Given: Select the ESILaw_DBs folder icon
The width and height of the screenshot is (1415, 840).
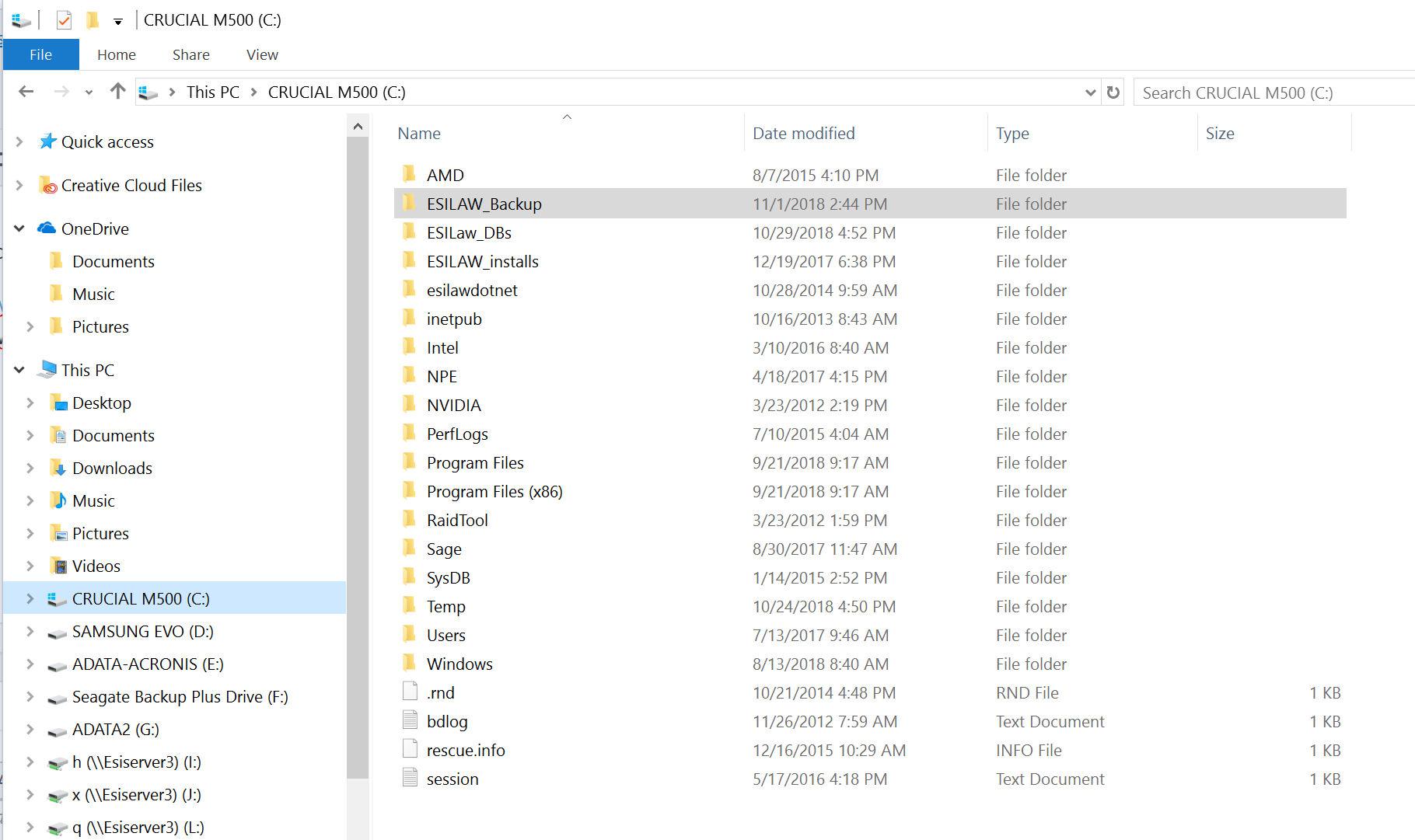Looking at the screenshot, I should [x=410, y=232].
